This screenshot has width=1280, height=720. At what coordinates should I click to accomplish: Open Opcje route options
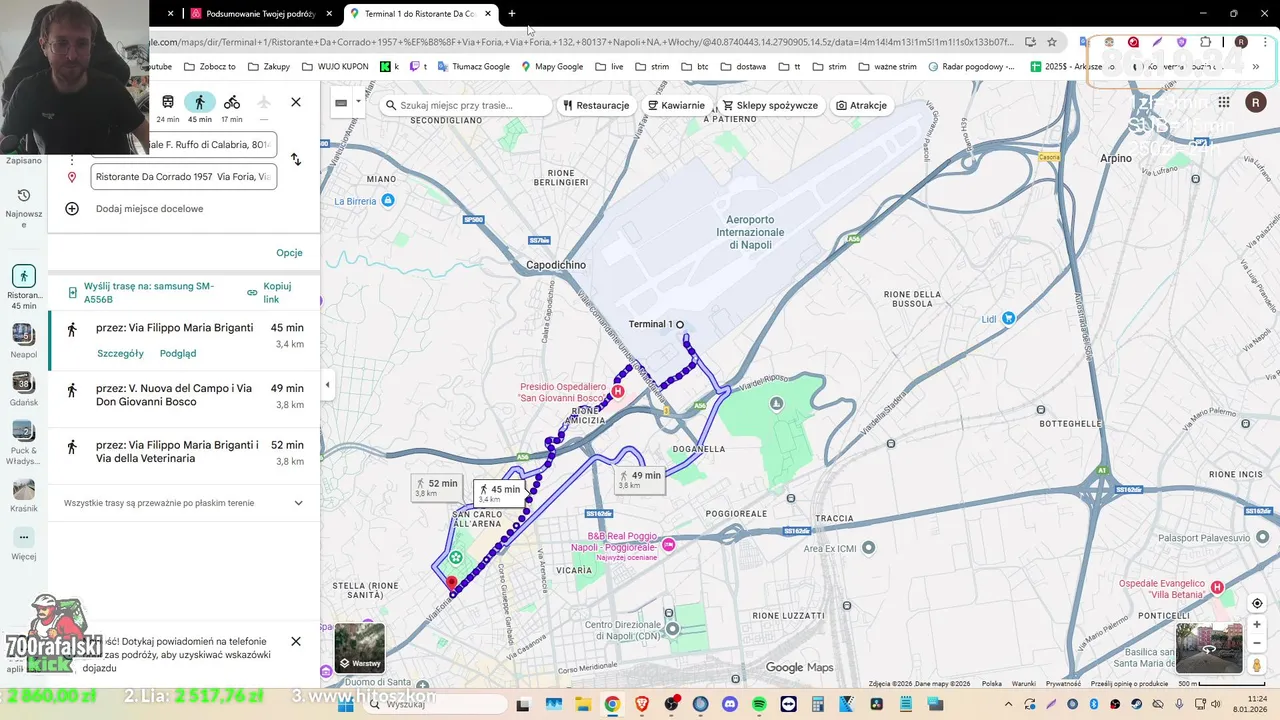[x=289, y=253]
